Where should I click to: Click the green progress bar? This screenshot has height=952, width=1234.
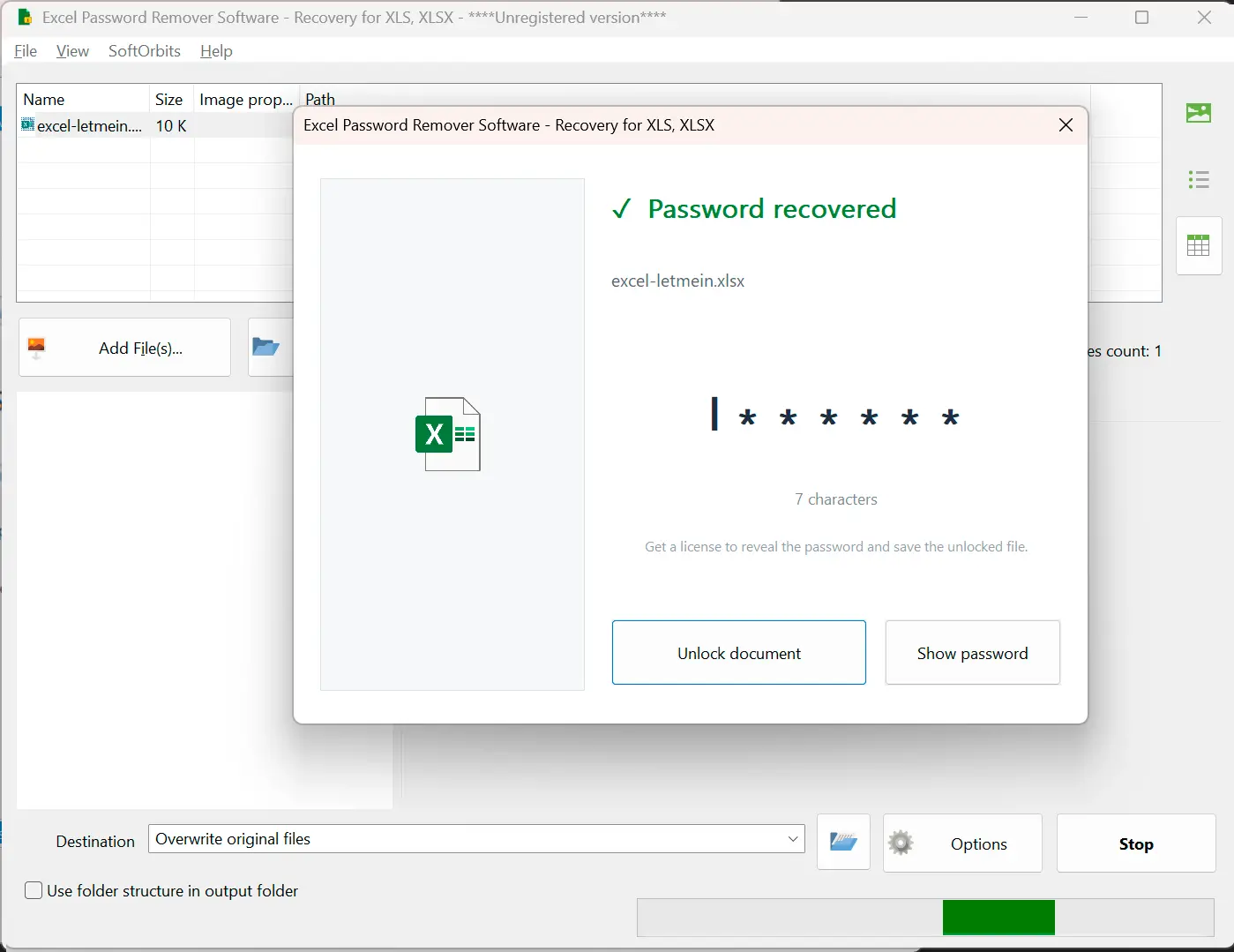(x=998, y=918)
